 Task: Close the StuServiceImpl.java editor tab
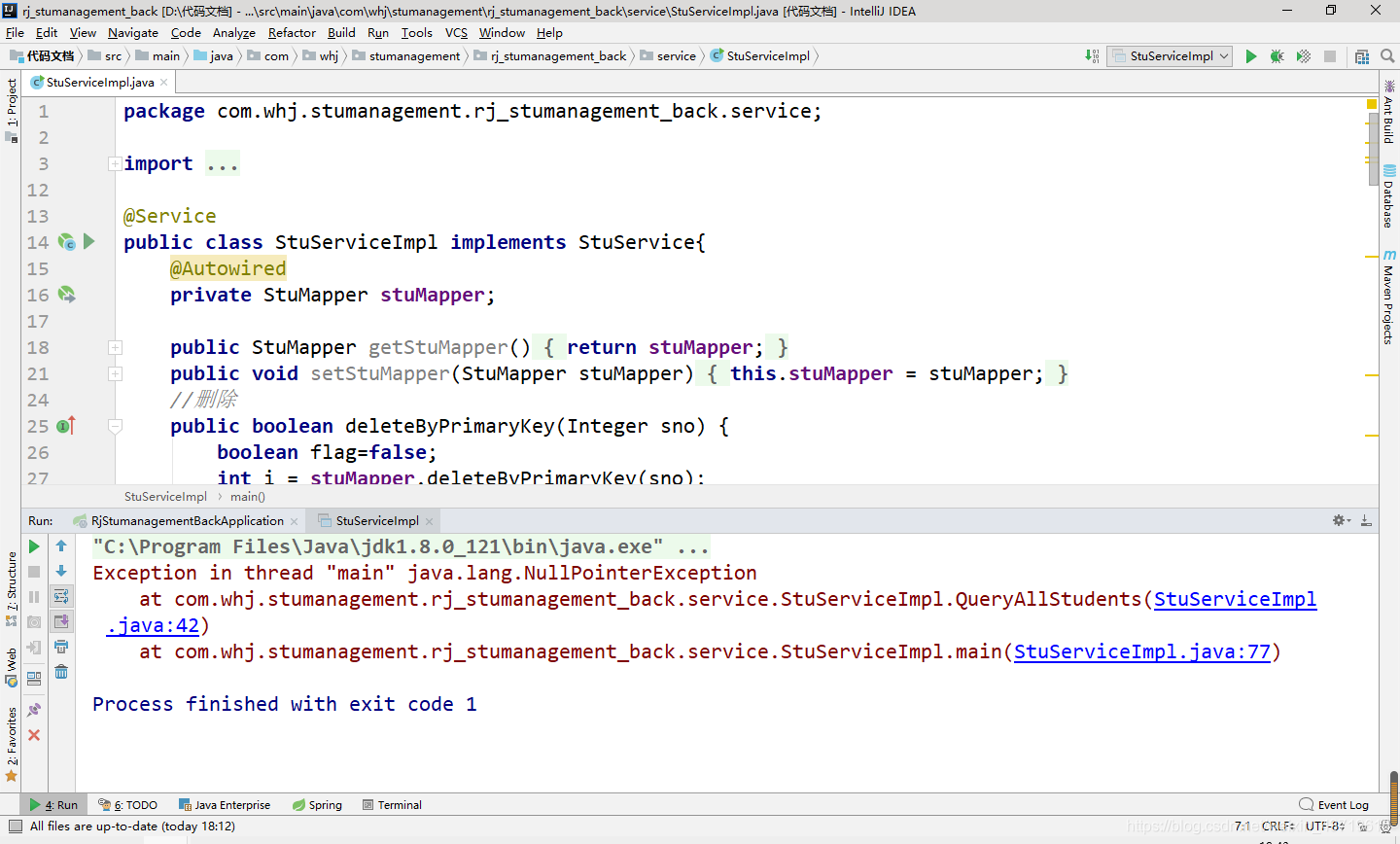click(x=164, y=83)
